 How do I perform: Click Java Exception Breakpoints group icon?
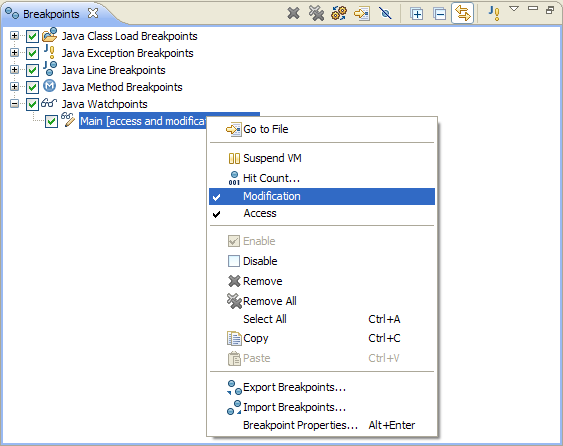point(50,52)
